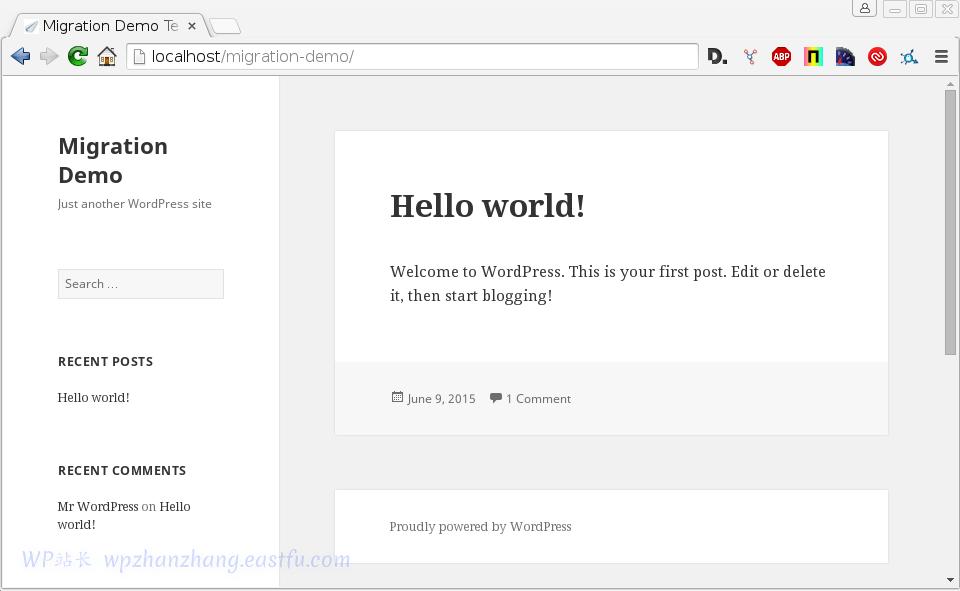
Task: Open a new tab
Action: pos(225,26)
